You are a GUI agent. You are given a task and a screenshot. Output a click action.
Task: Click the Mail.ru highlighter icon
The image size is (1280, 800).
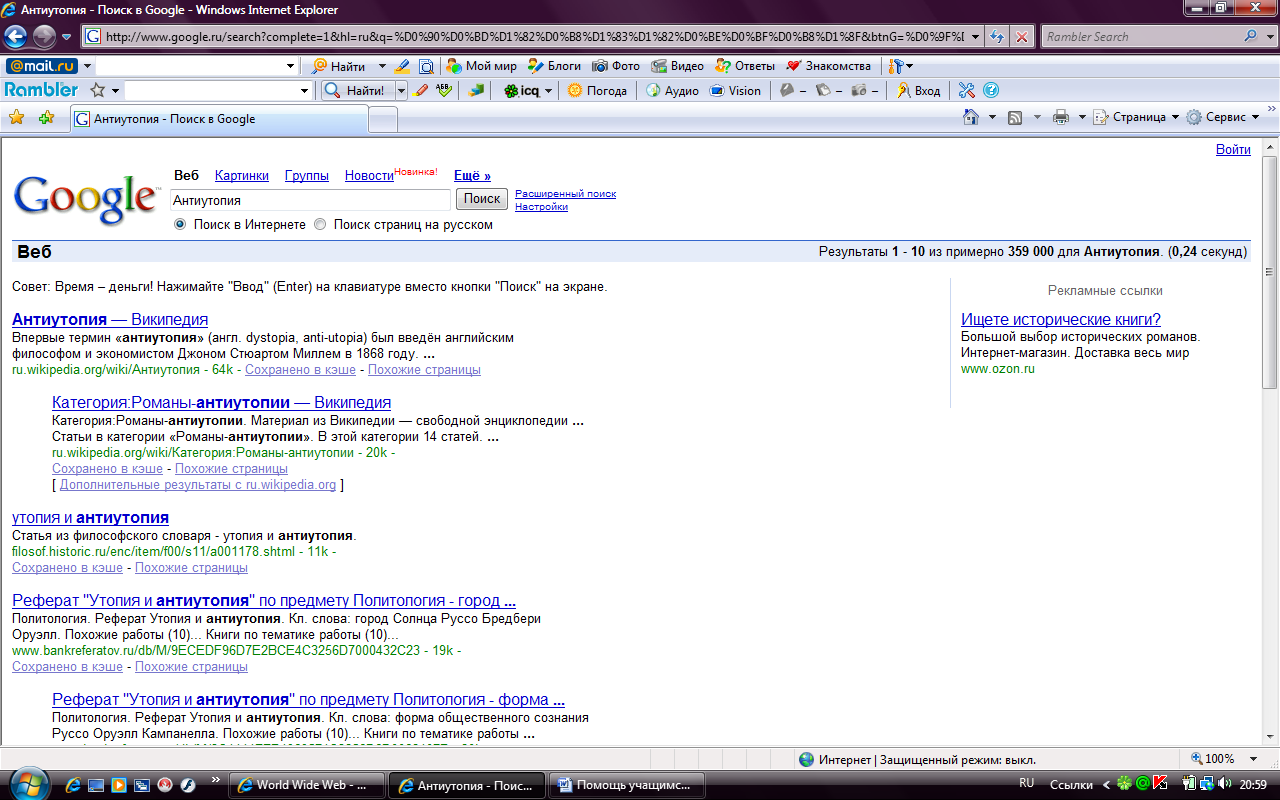tap(402, 66)
